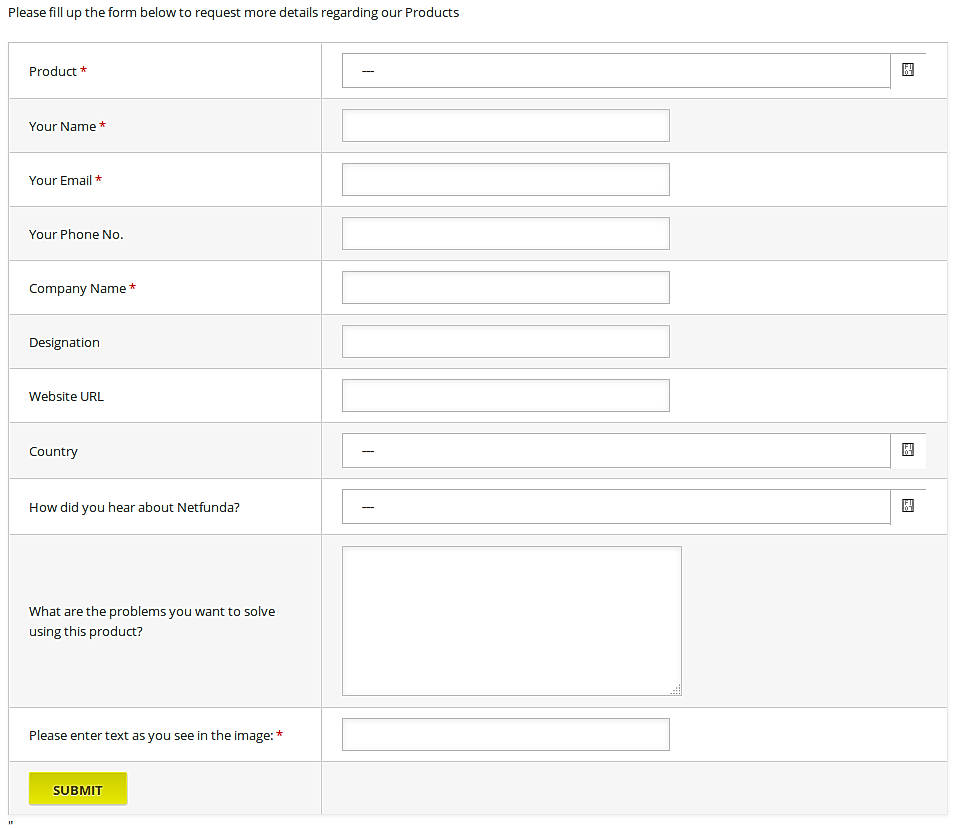Select the Your Name input field
The height and width of the screenshot is (828, 954).
[x=505, y=125]
